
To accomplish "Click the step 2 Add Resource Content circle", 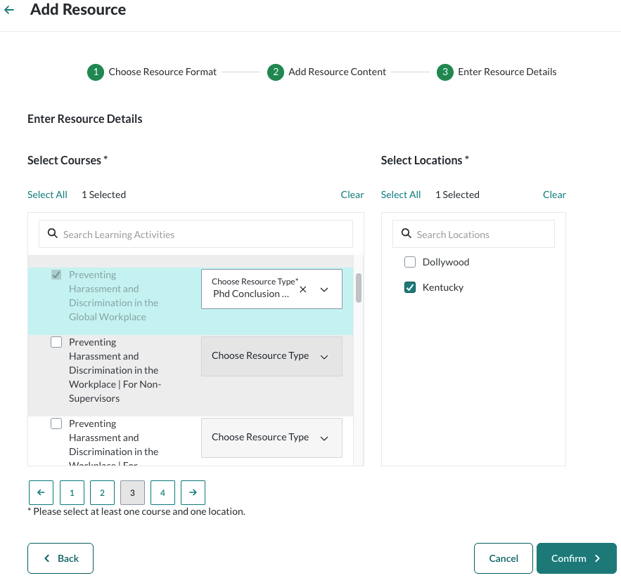I will click(x=275, y=72).
